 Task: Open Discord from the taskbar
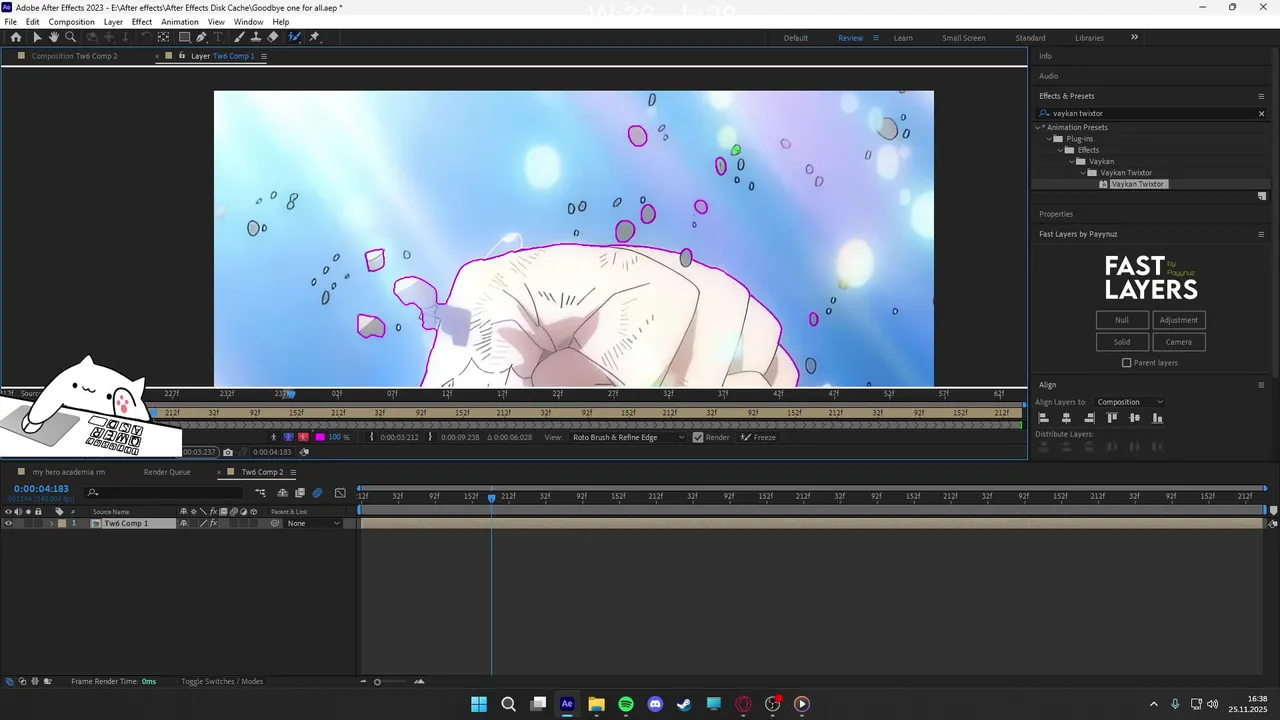pos(655,704)
